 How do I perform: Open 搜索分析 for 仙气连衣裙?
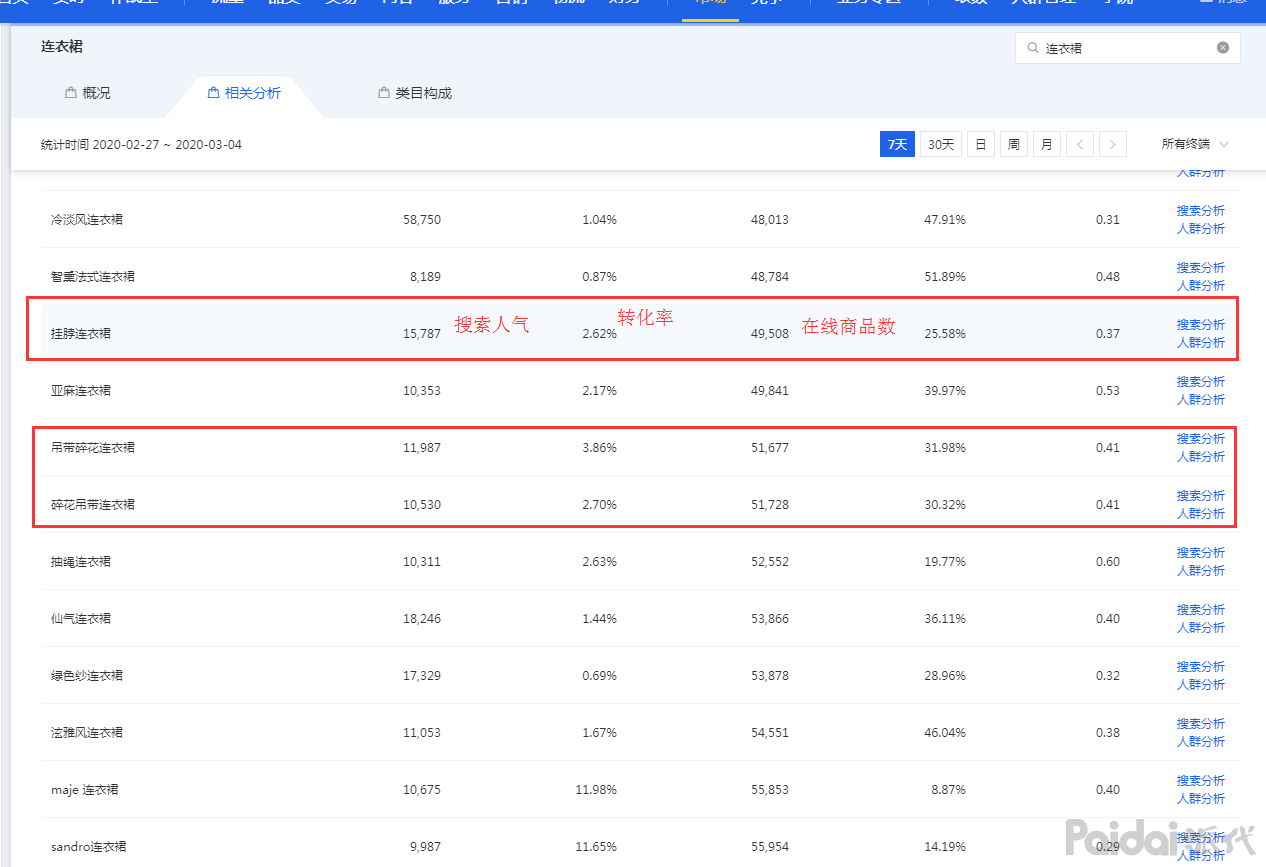pyautogui.click(x=1200, y=609)
